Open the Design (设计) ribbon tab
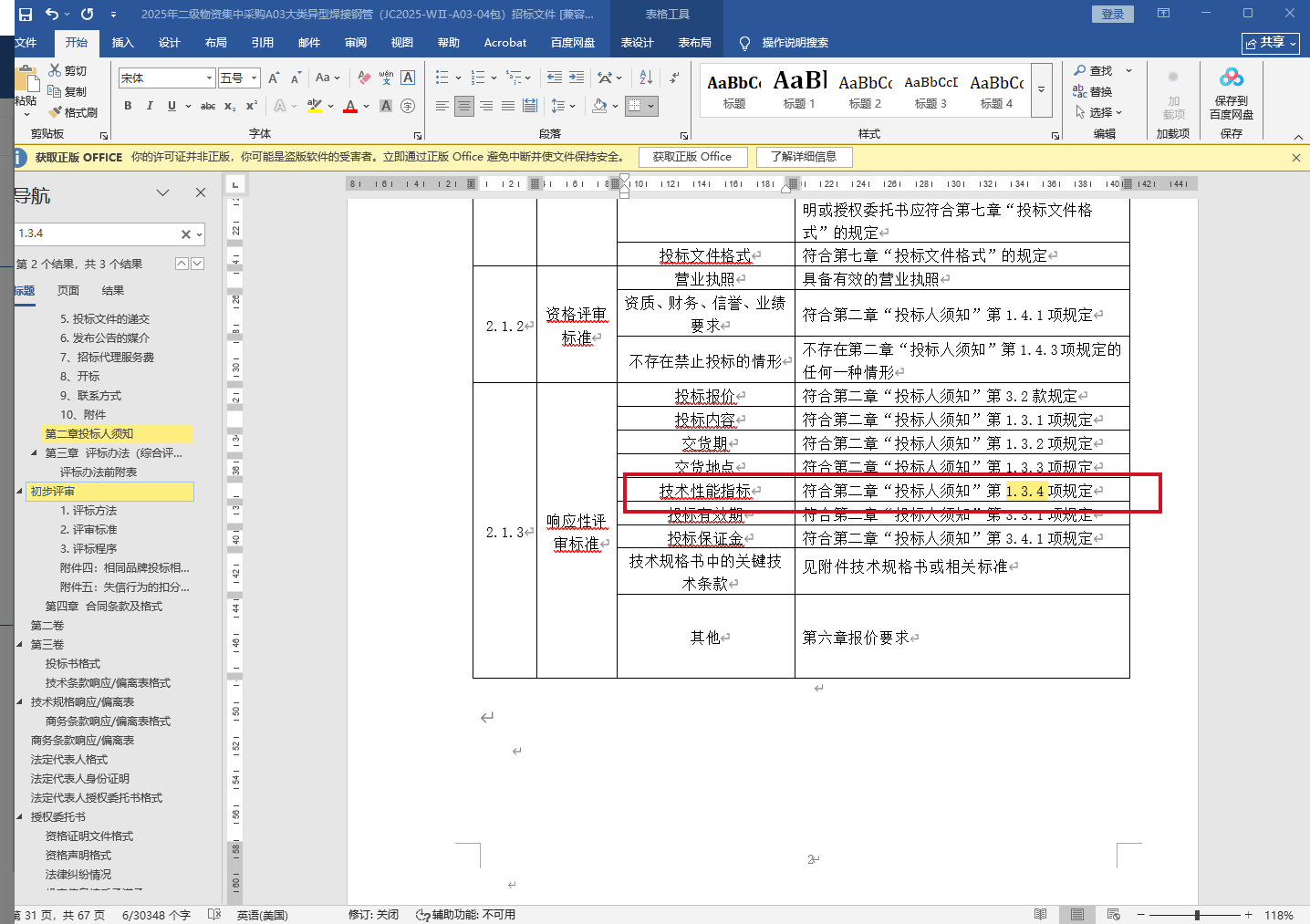The image size is (1310, 924). click(x=169, y=43)
